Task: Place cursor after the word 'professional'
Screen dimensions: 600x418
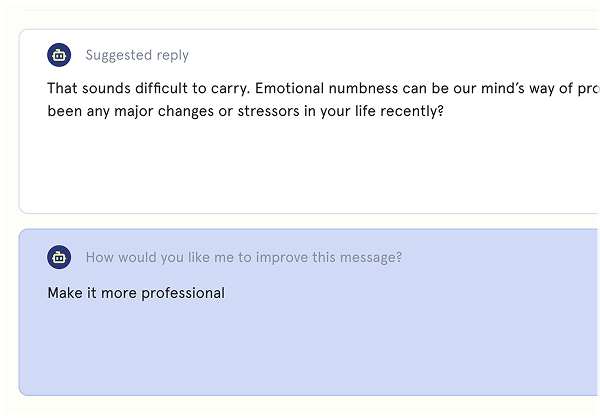Action: point(226,293)
